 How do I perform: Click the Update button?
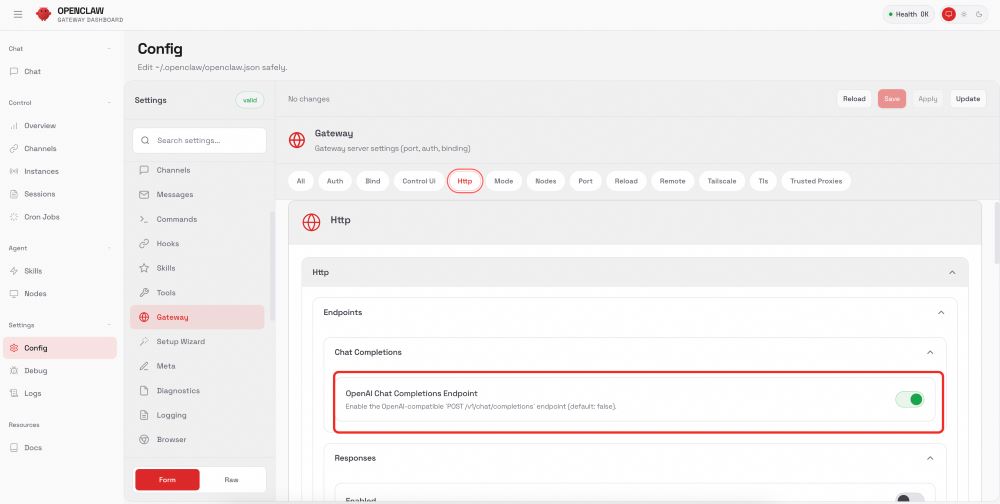coord(967,99)
